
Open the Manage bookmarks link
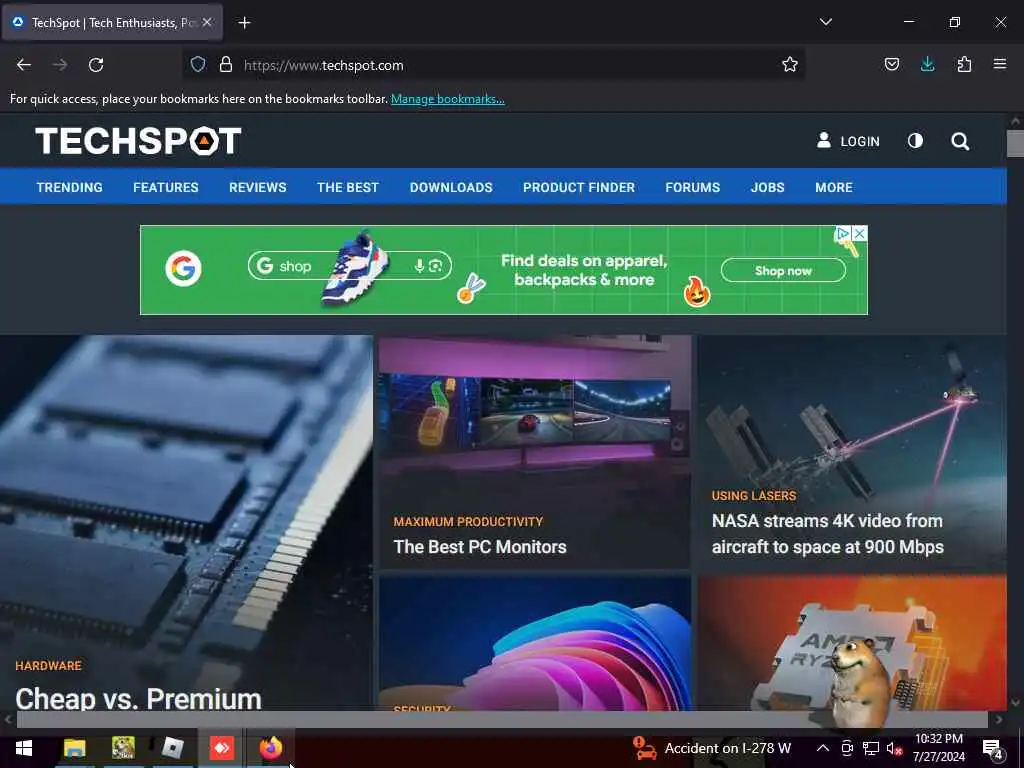pyautogui.click(x=447, y=99)
